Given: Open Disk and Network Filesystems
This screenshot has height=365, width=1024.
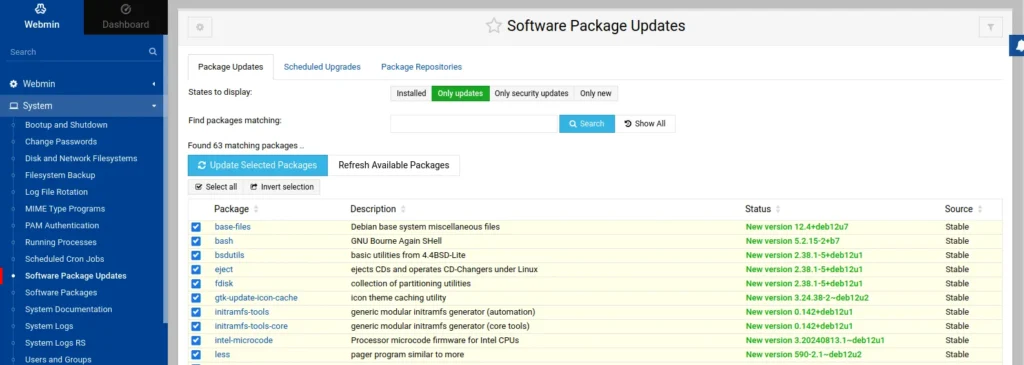Looking at the screenshot, I should (81, 159).
